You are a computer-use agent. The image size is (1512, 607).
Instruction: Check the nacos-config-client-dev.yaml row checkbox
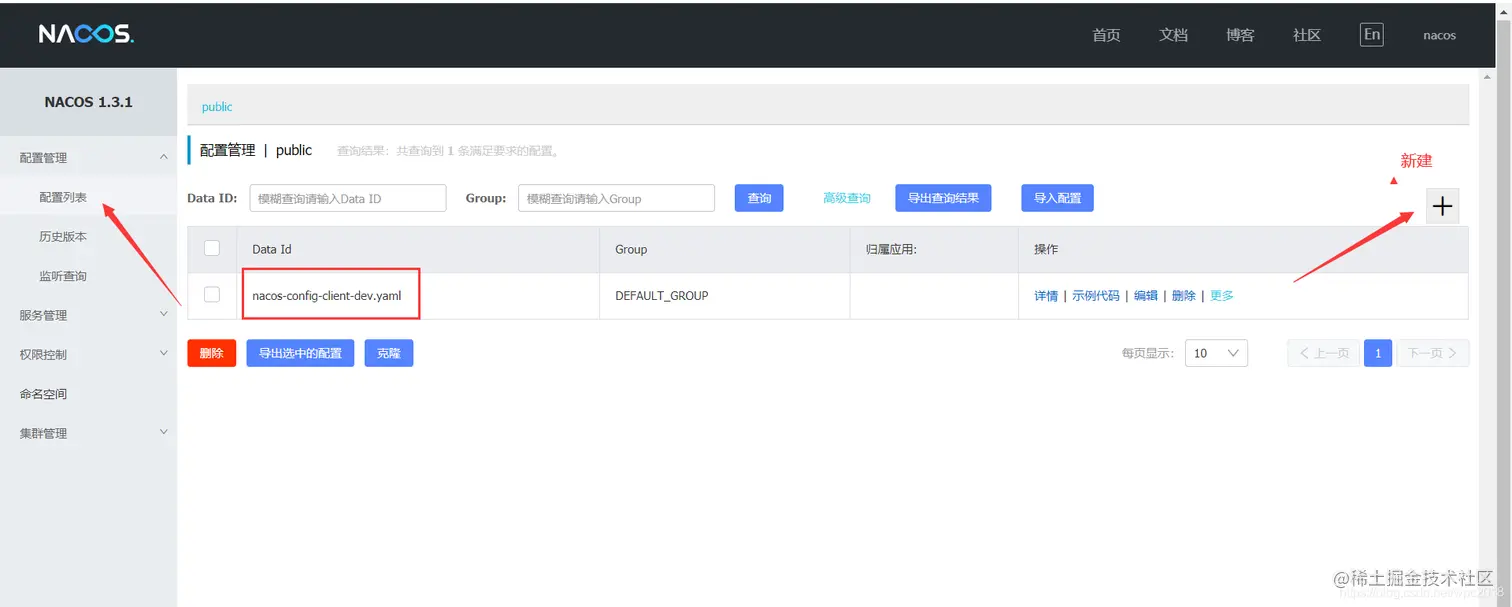pos(212,294)
